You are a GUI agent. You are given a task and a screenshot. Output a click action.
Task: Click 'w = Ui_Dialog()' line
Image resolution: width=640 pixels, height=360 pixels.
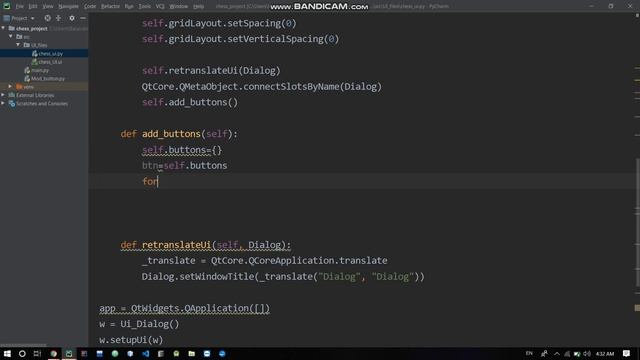pyautogui.click(x=139, y=324)
